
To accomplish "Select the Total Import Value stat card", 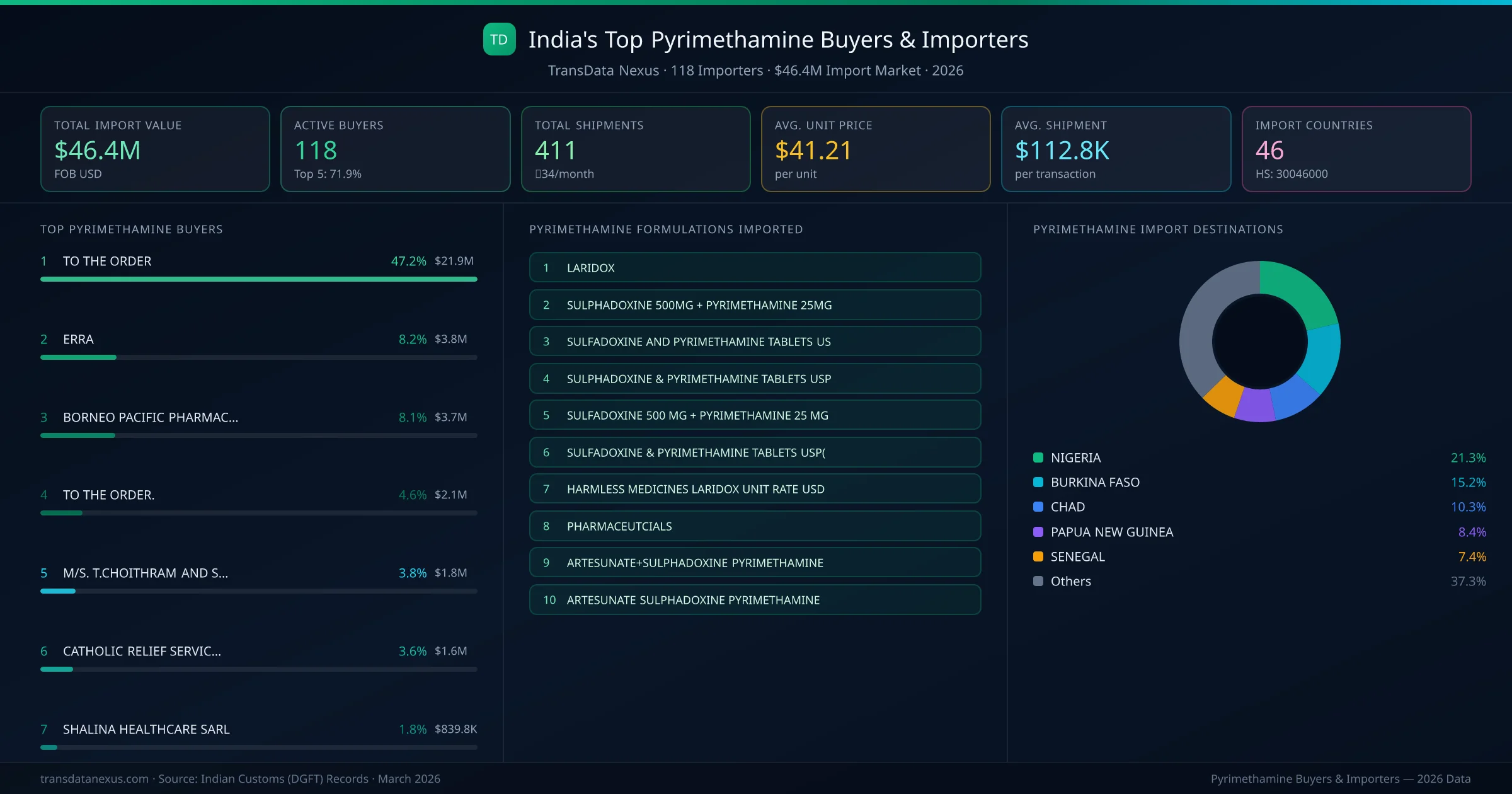I will pyautogui.click(x=154, y=149).
